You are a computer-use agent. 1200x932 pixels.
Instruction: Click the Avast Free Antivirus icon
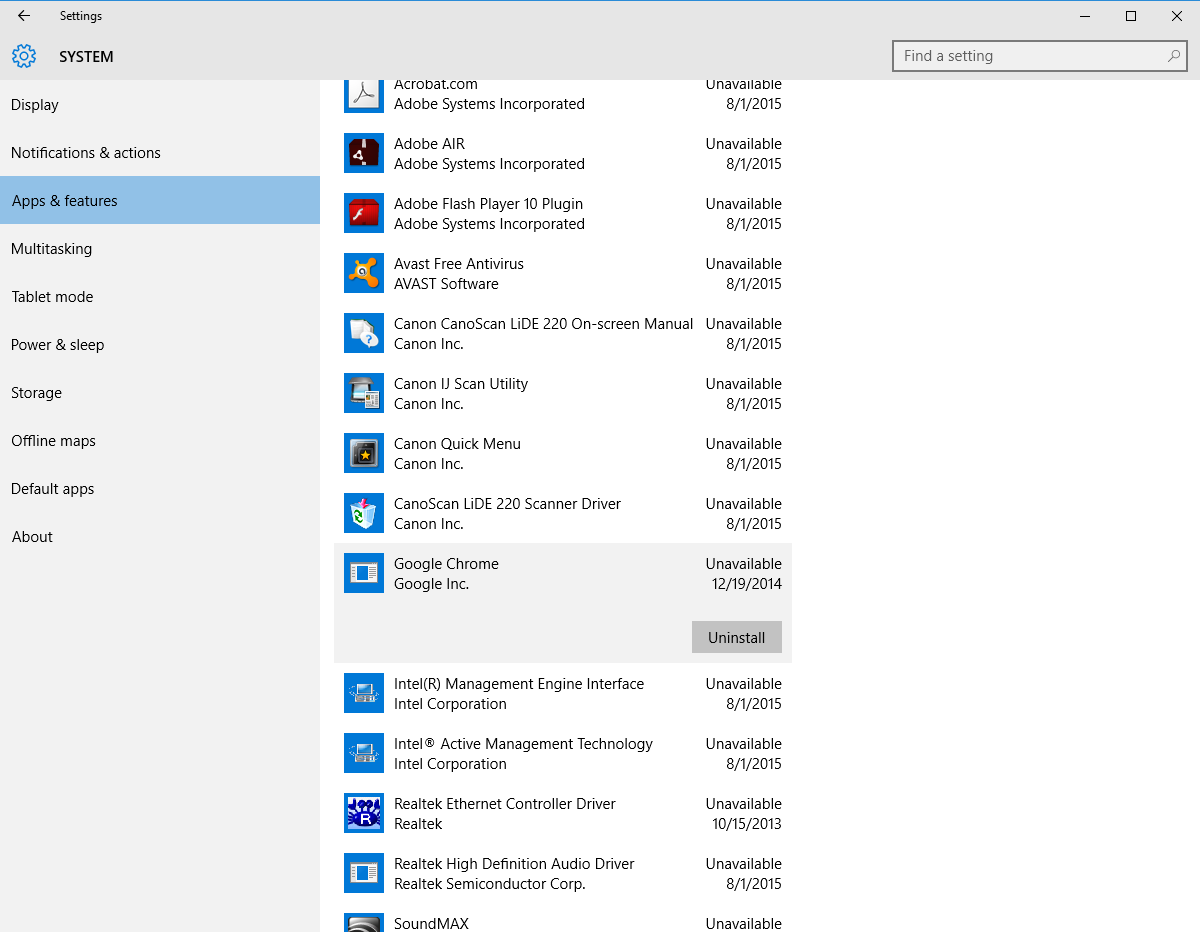coord(364,273)
